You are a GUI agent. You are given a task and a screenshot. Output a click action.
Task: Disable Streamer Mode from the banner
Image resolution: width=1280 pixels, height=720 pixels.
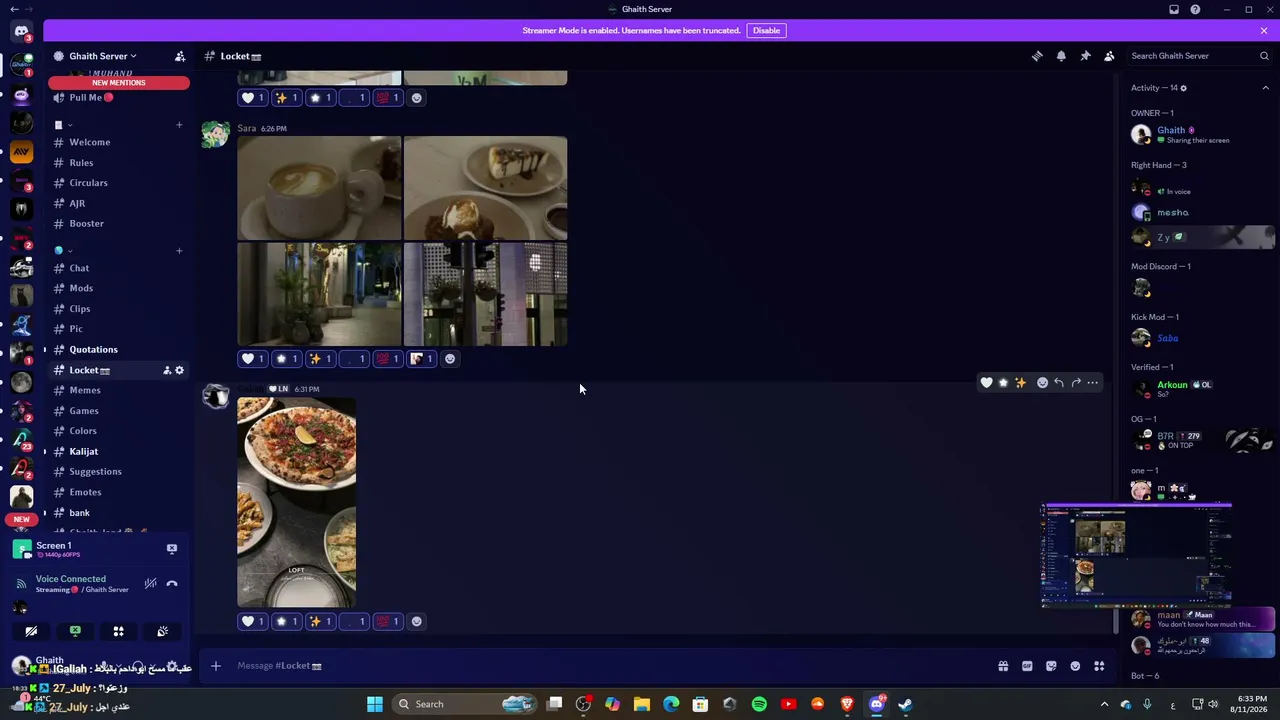766,31
